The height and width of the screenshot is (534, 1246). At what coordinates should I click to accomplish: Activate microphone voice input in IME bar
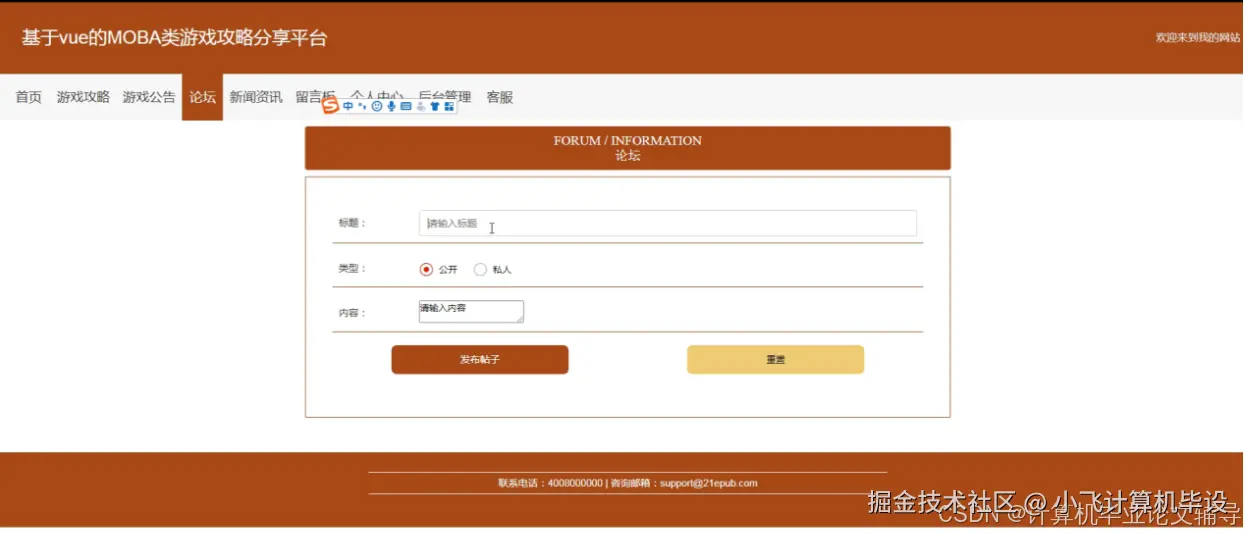(x=391, y=106)
